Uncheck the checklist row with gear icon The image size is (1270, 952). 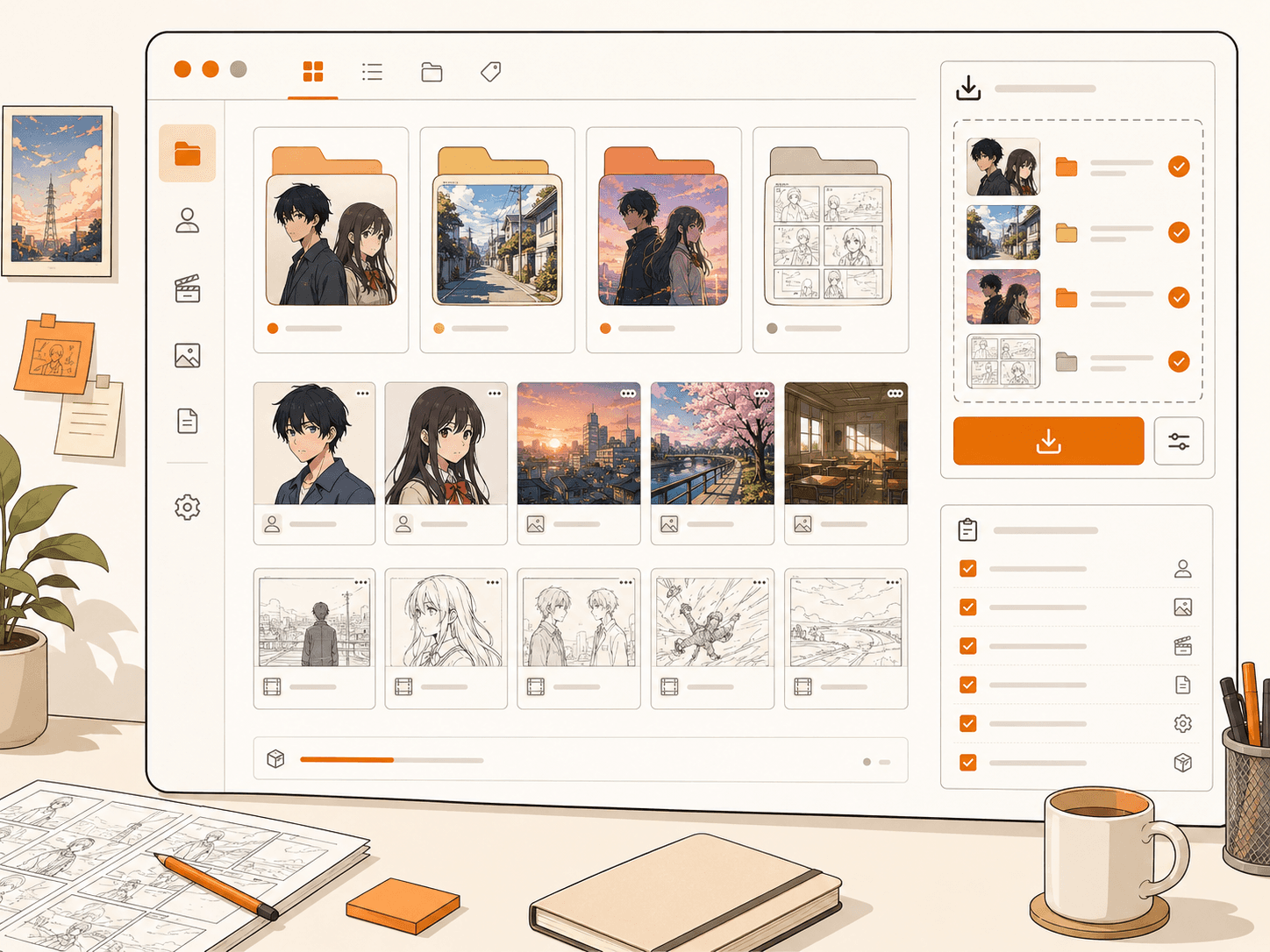(968, 723)
